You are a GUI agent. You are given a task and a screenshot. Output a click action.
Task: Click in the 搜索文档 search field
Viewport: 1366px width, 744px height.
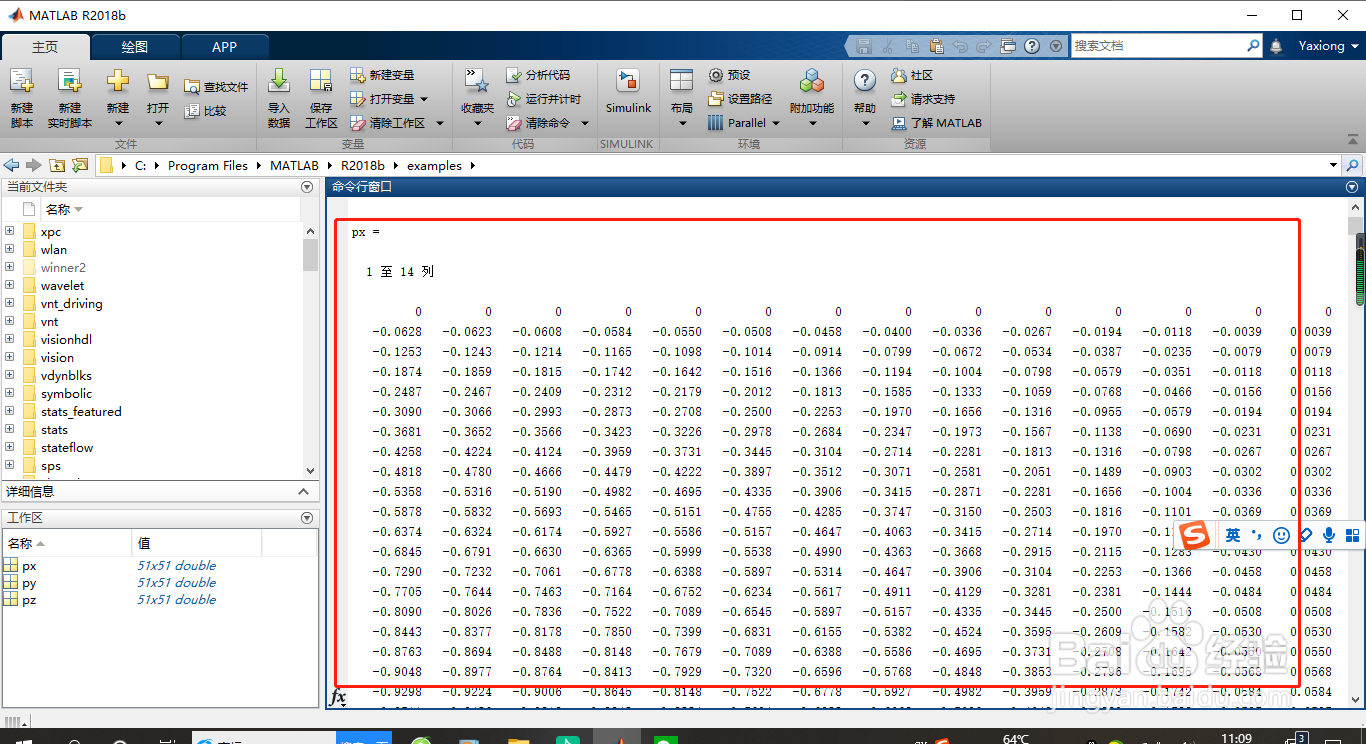click(x=1158, y=46)
